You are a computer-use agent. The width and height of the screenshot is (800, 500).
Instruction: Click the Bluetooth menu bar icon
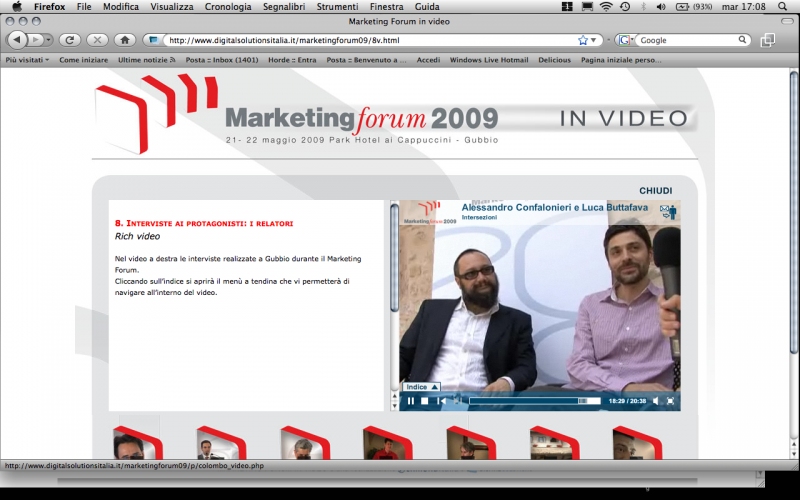(643, 7)
